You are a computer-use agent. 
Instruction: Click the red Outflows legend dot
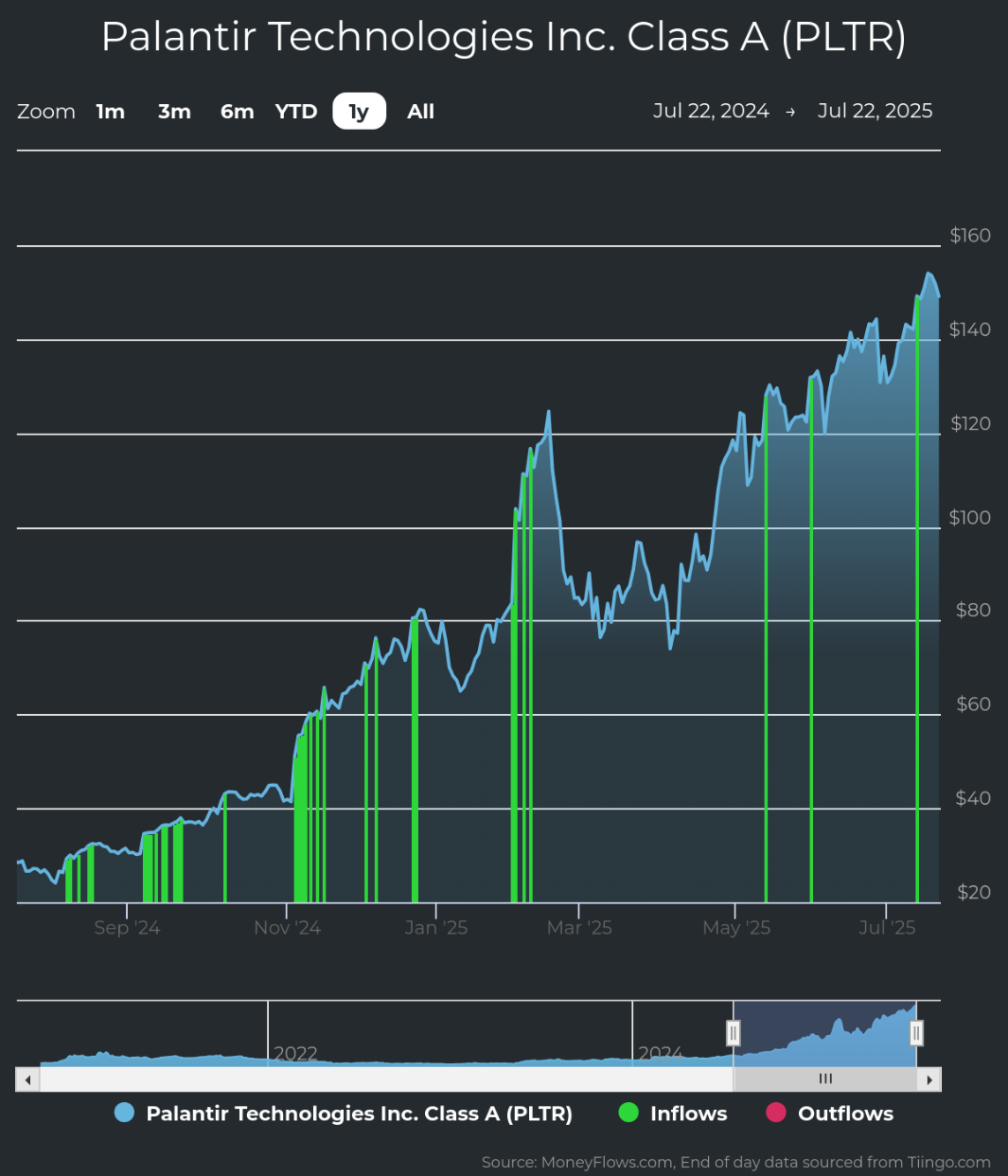tap(776, 1113)
